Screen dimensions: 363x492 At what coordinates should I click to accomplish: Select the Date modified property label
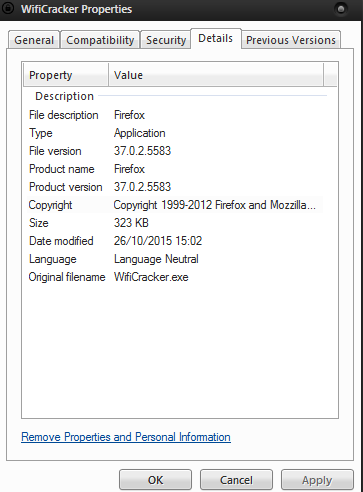(61, 241)
